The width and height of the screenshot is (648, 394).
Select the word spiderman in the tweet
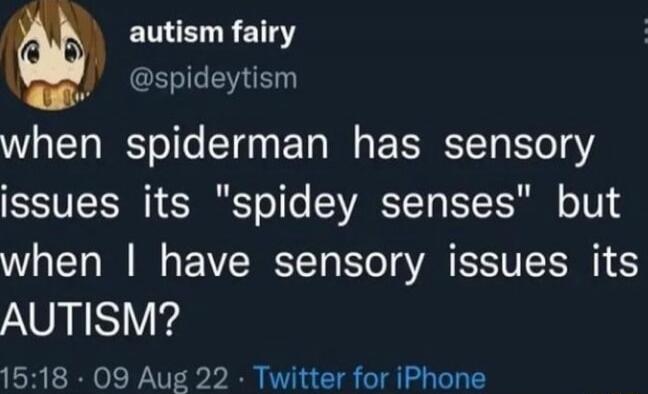point(227,146)
